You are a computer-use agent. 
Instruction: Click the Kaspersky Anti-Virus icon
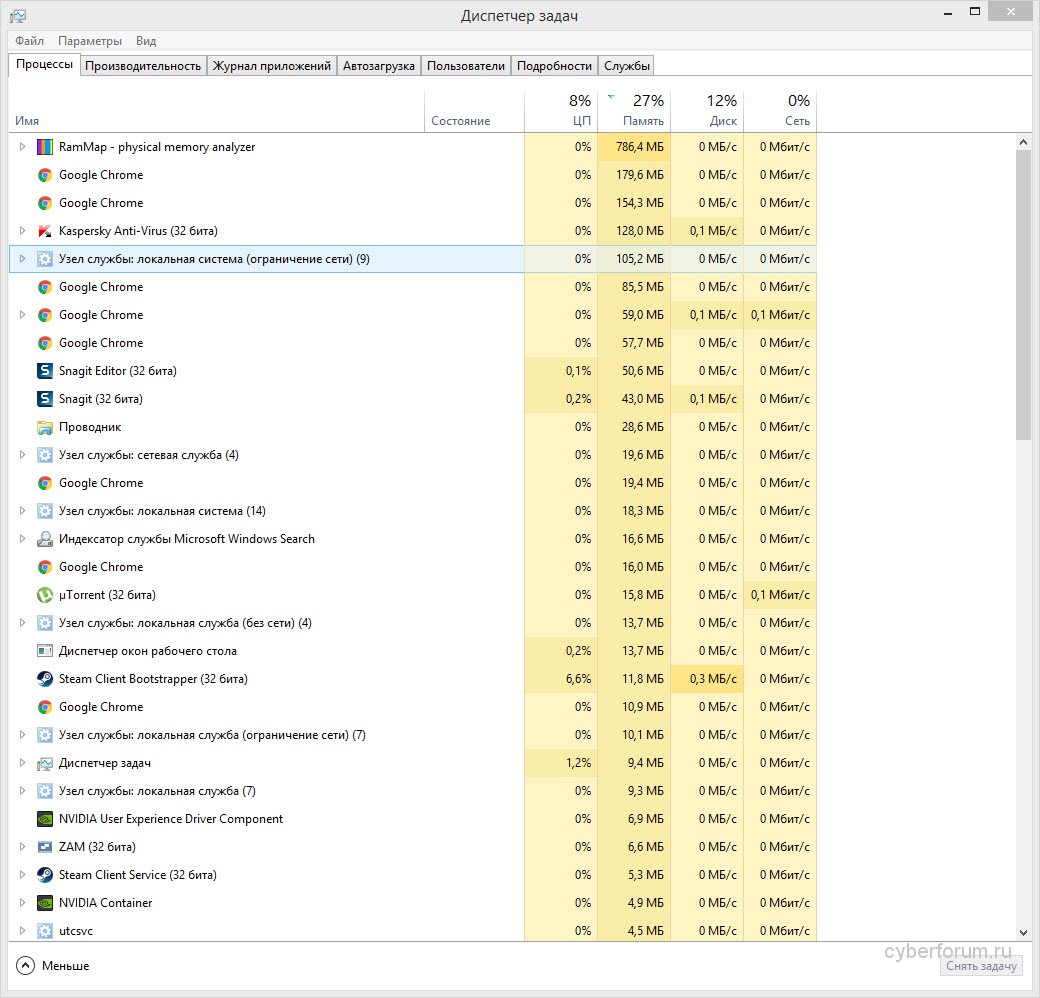(x=45, y=231)
